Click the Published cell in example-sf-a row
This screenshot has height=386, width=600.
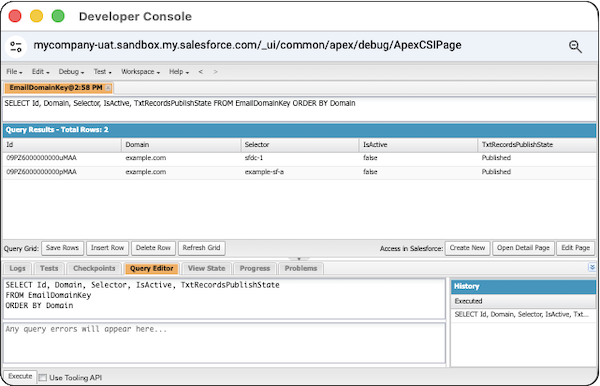pos(537,172)
